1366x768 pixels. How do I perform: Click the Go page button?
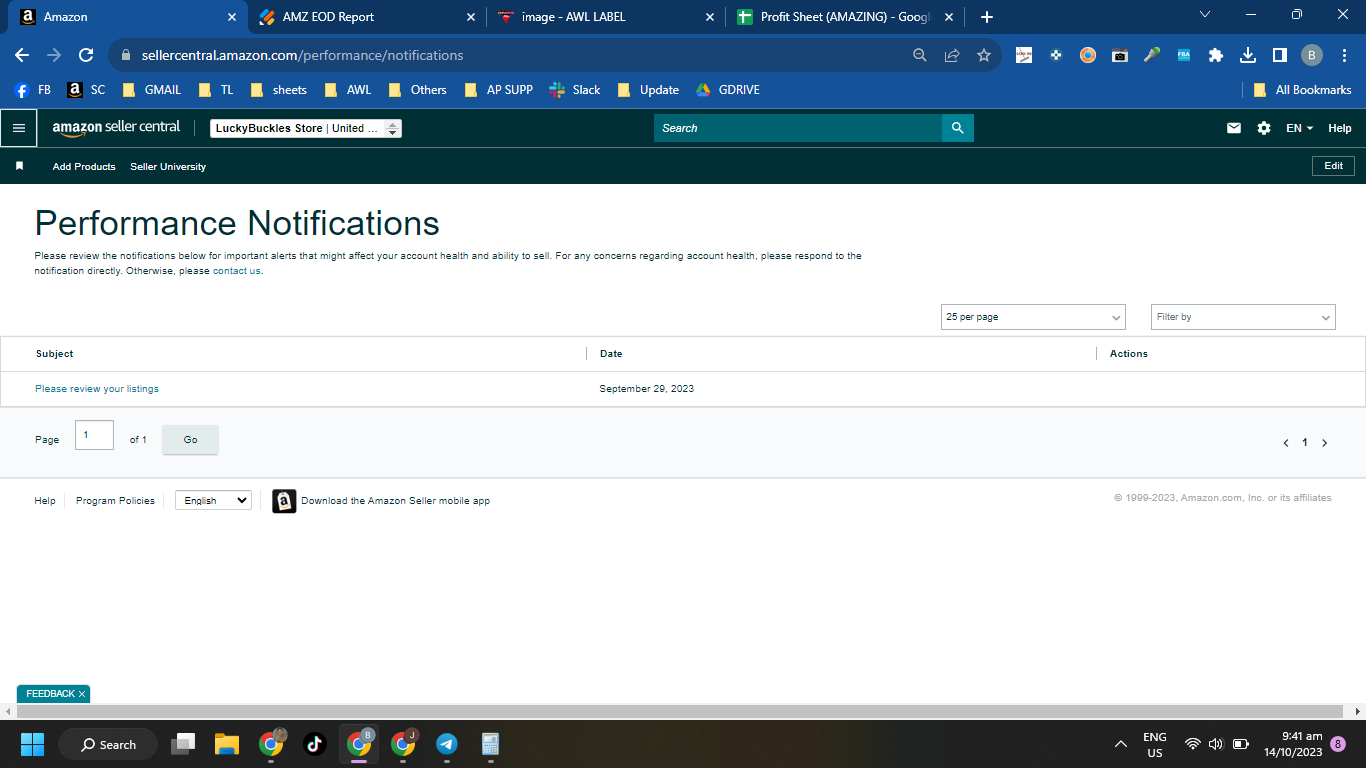[x=190, y=440]
